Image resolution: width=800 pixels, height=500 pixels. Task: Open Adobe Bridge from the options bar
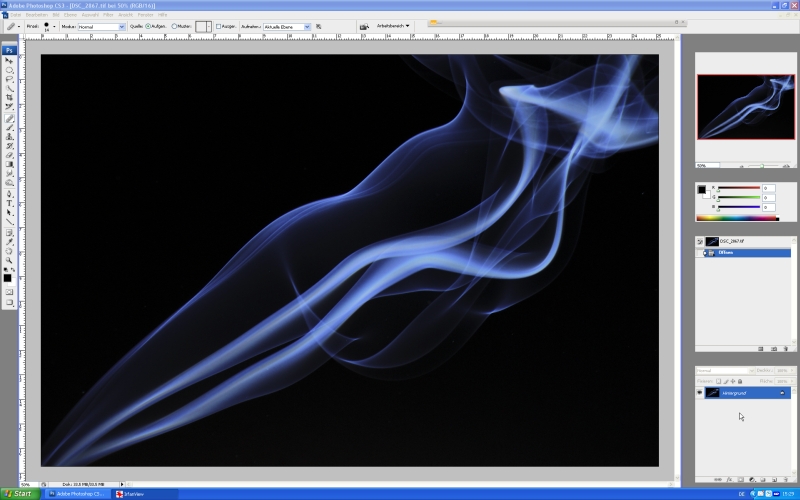point(364,27)
